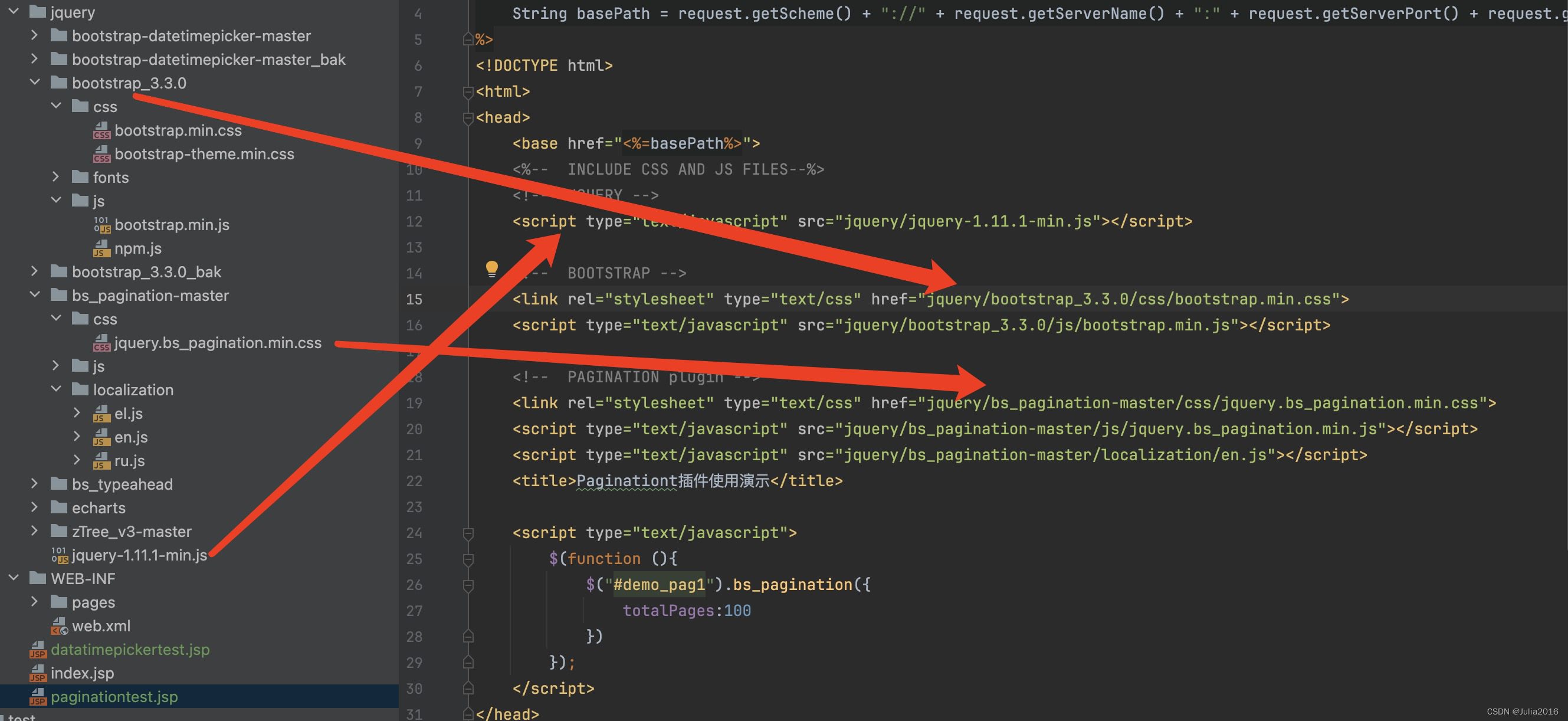Place cursor in the title tag text
1568x721 pixels.
(673, 480)
